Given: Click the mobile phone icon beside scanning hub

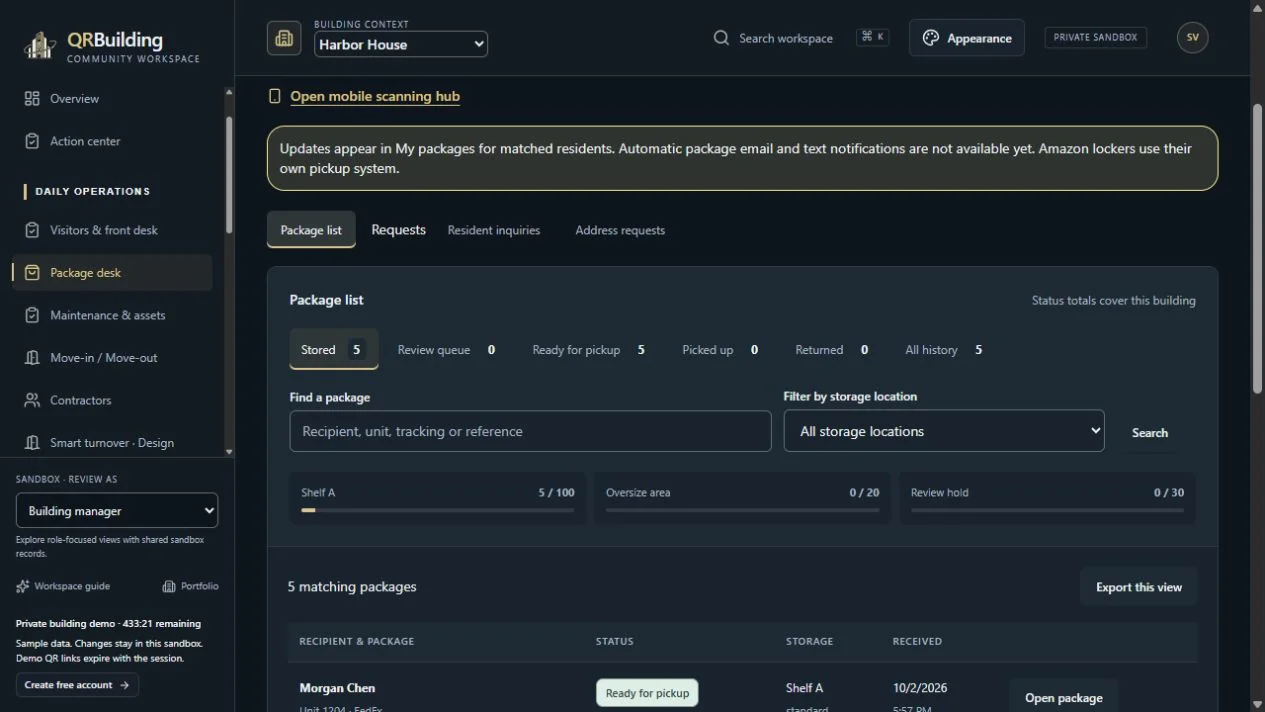Looking at the screenshot, I should point(275,96).
